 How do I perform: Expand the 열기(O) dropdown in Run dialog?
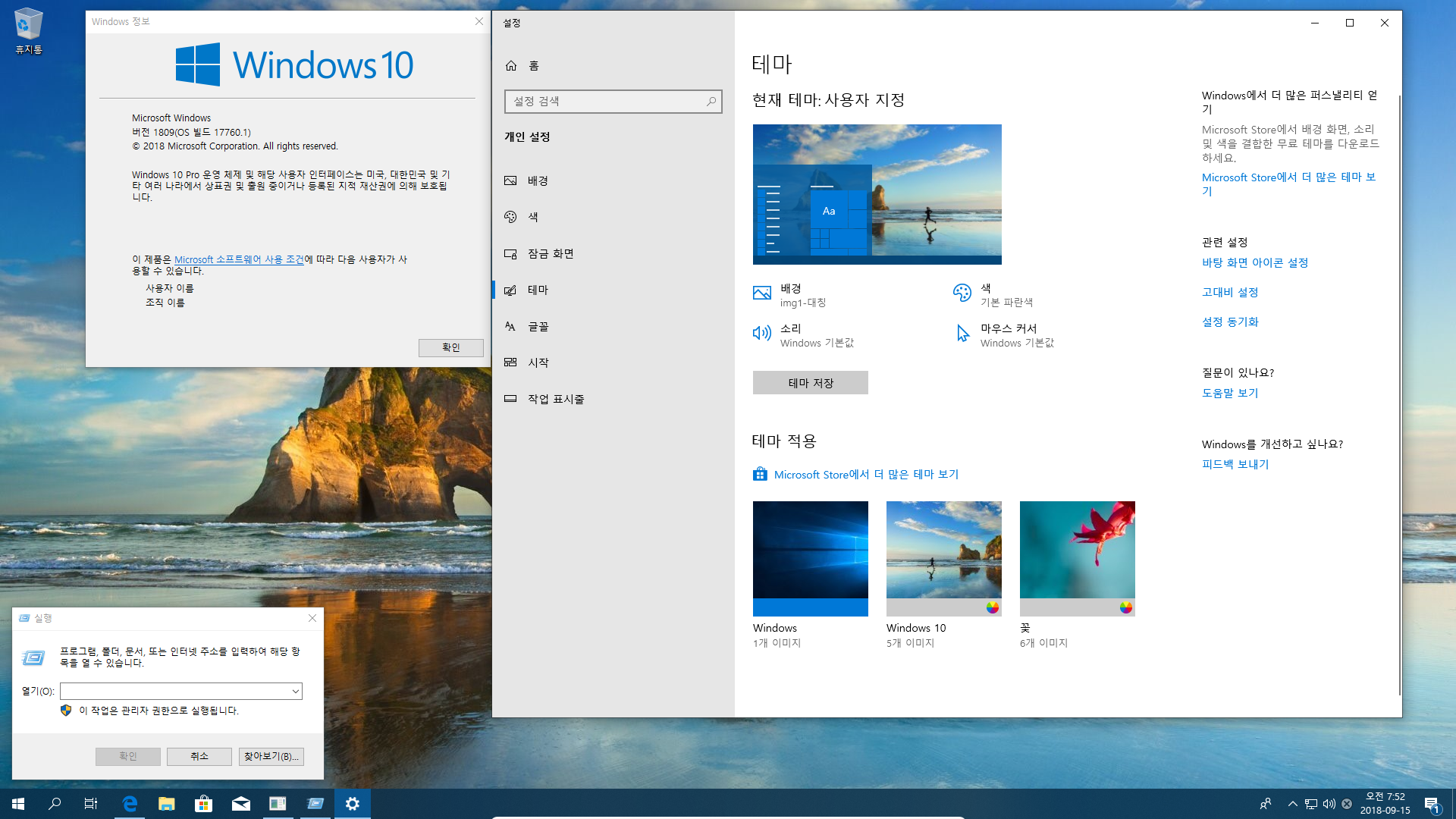[295, 691]
